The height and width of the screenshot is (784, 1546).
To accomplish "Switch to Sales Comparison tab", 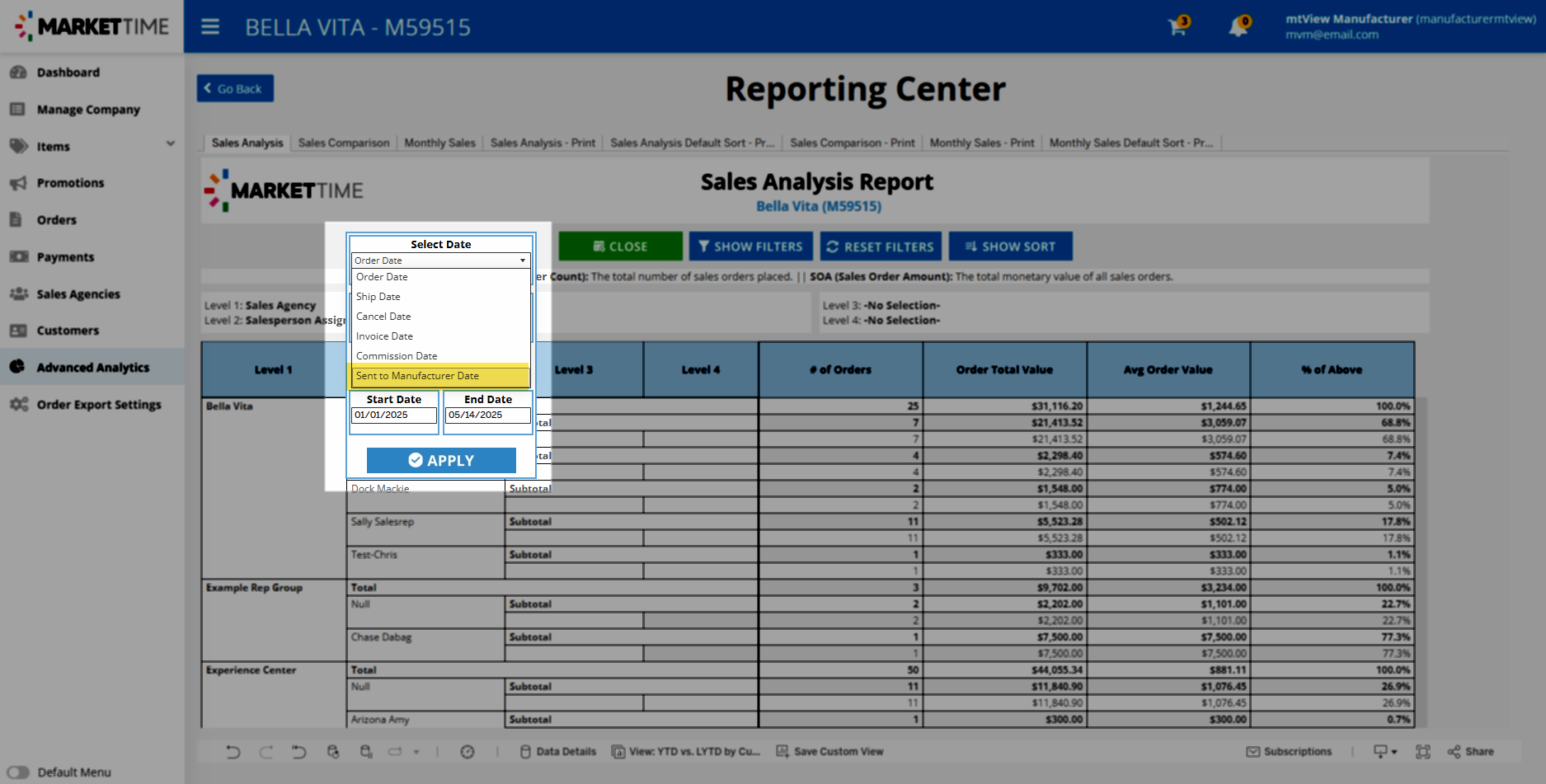I will pos(344,143).
